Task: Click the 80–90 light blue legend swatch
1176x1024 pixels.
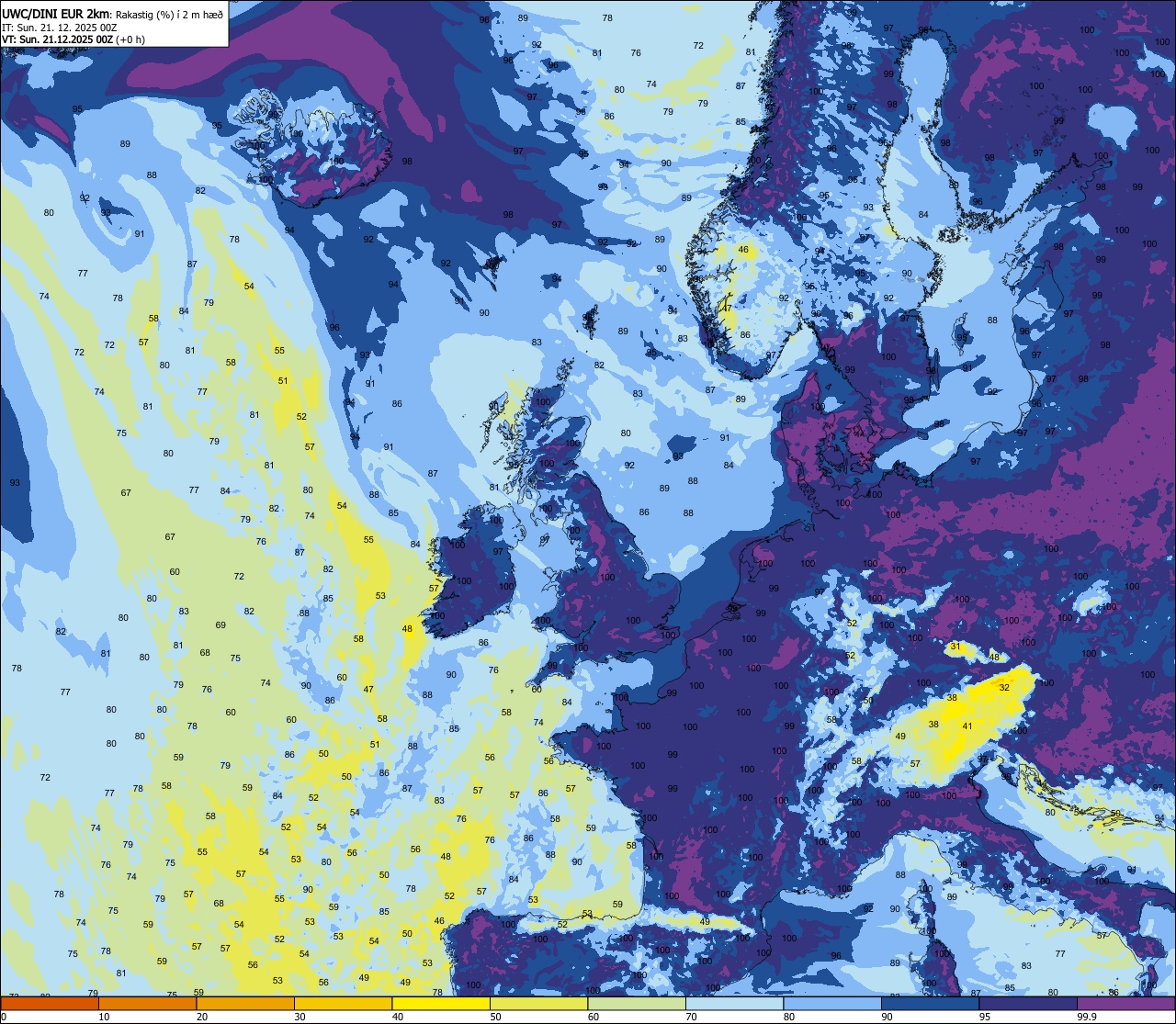Action: tap(832, 1003)
